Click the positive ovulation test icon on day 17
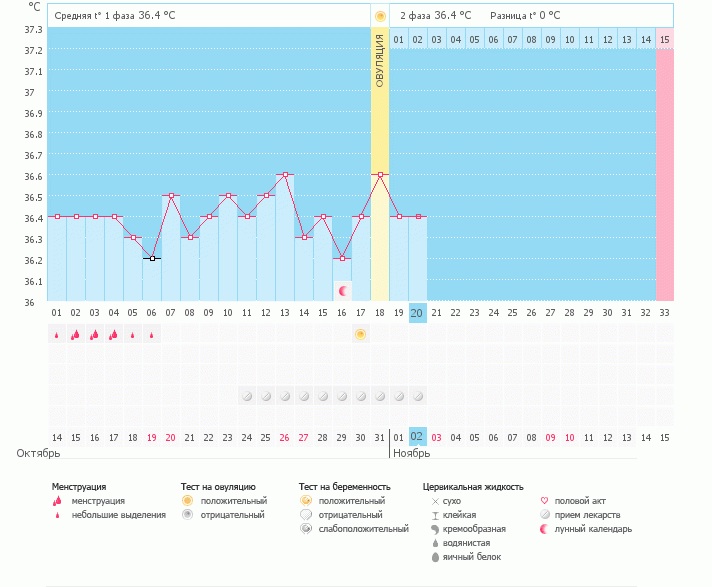 click(x=360, y=333)
